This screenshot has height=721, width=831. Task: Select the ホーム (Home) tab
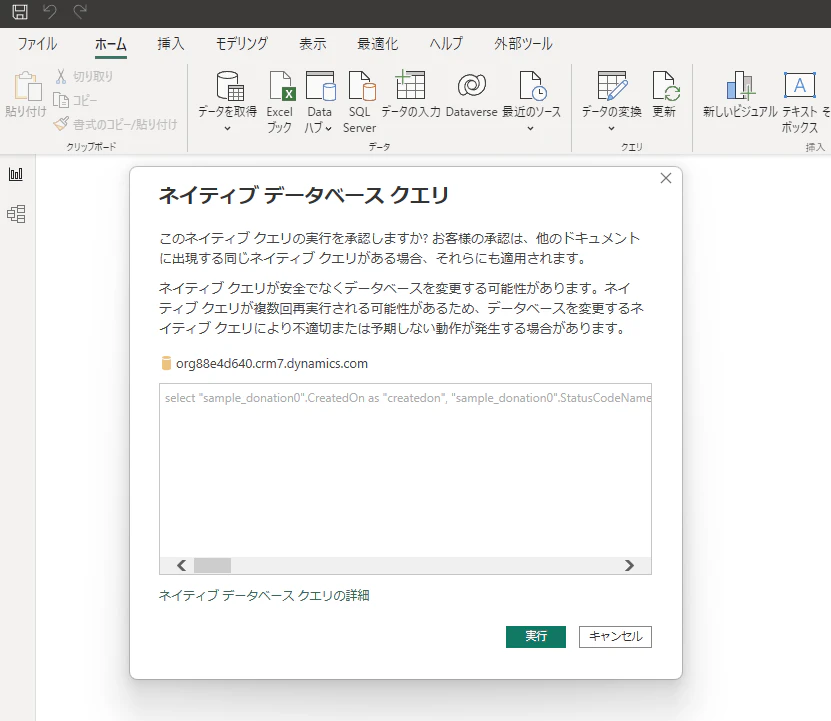(111, 43)
